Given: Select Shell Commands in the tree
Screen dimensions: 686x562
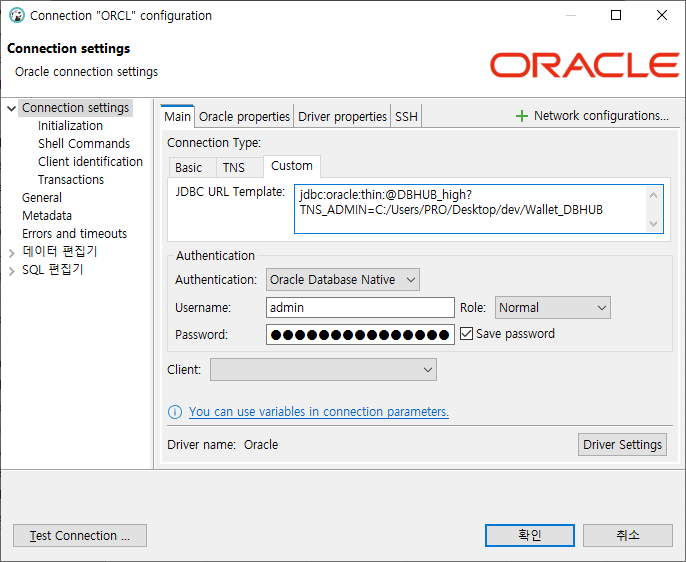Looking at the screenshot, I should point(84,144).
